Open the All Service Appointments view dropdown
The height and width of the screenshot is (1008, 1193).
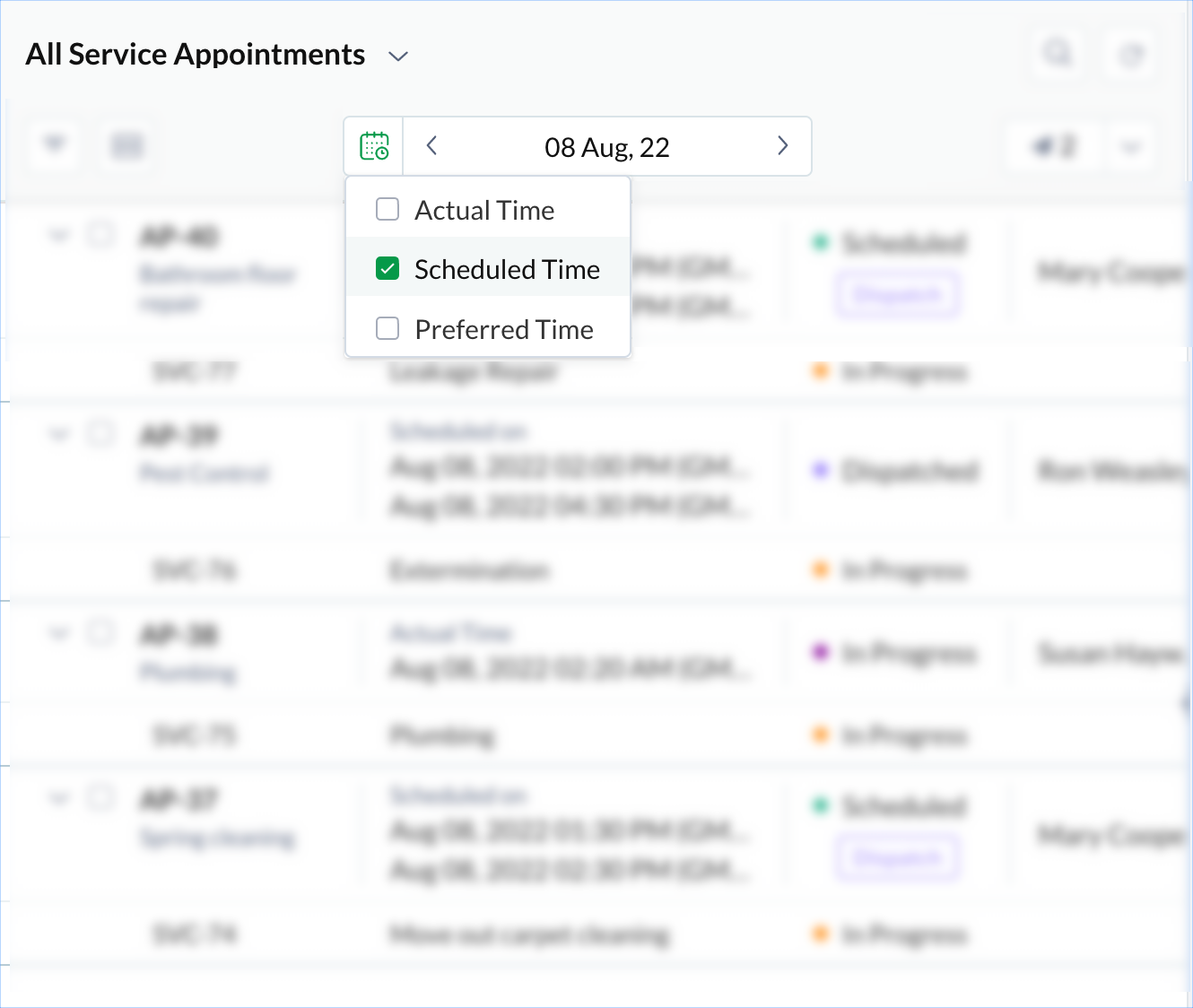[x=397, y=56]
